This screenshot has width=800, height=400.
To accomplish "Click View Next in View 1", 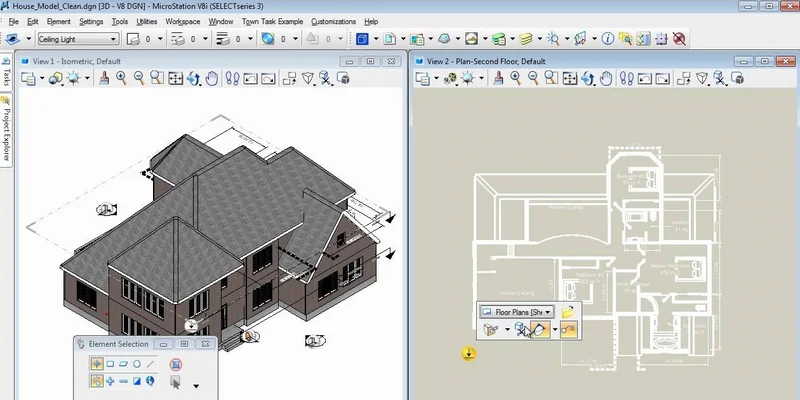I will [268, 79].
